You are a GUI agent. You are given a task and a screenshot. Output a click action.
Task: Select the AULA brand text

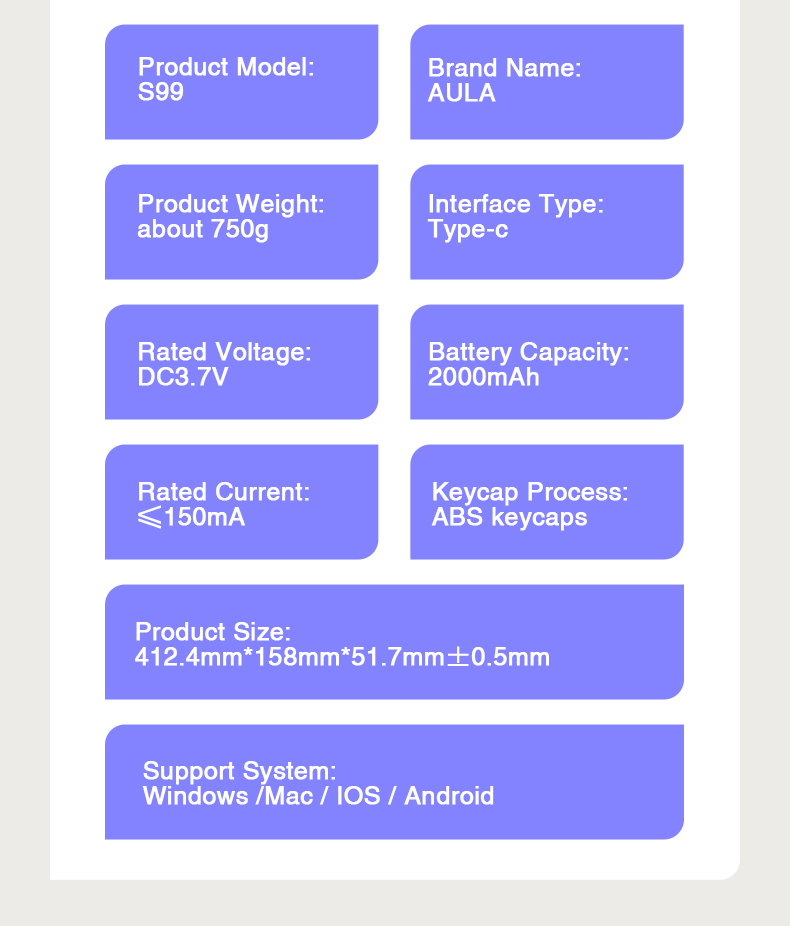[x=461, y=93]
